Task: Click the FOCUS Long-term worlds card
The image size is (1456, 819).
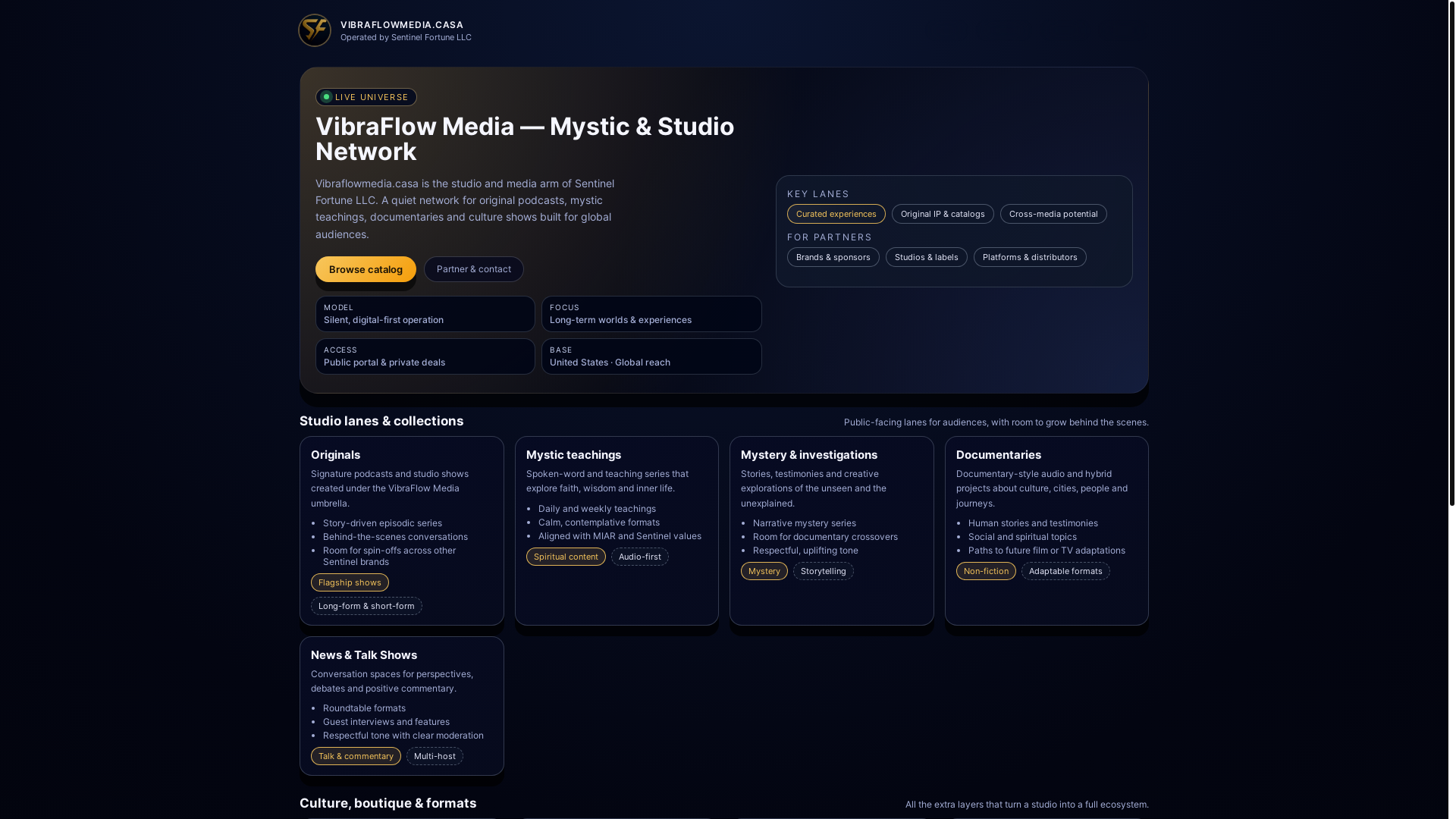Action: pyautogui.click(x=652, y=314)
